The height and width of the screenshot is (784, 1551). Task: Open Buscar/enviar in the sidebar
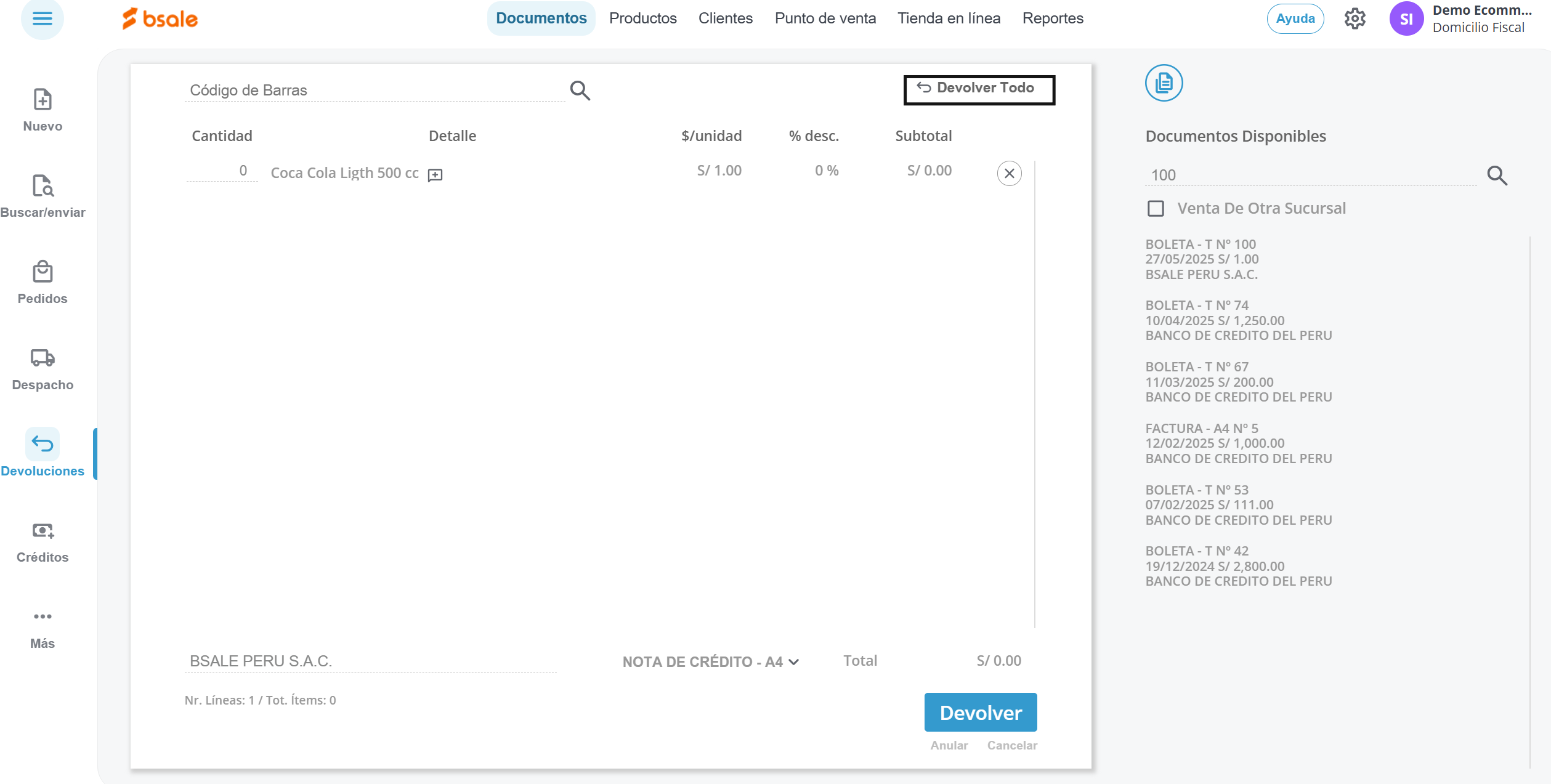43,186
